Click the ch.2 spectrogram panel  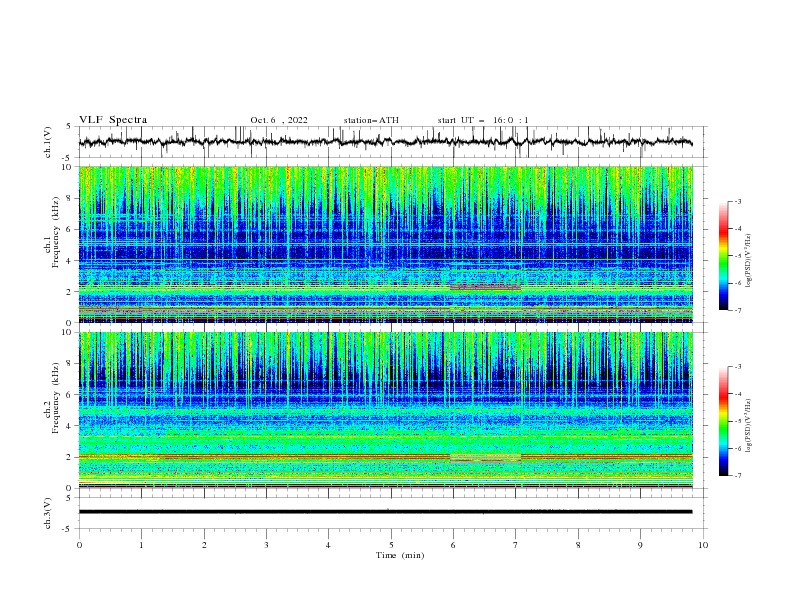click(x=385, y=410)
